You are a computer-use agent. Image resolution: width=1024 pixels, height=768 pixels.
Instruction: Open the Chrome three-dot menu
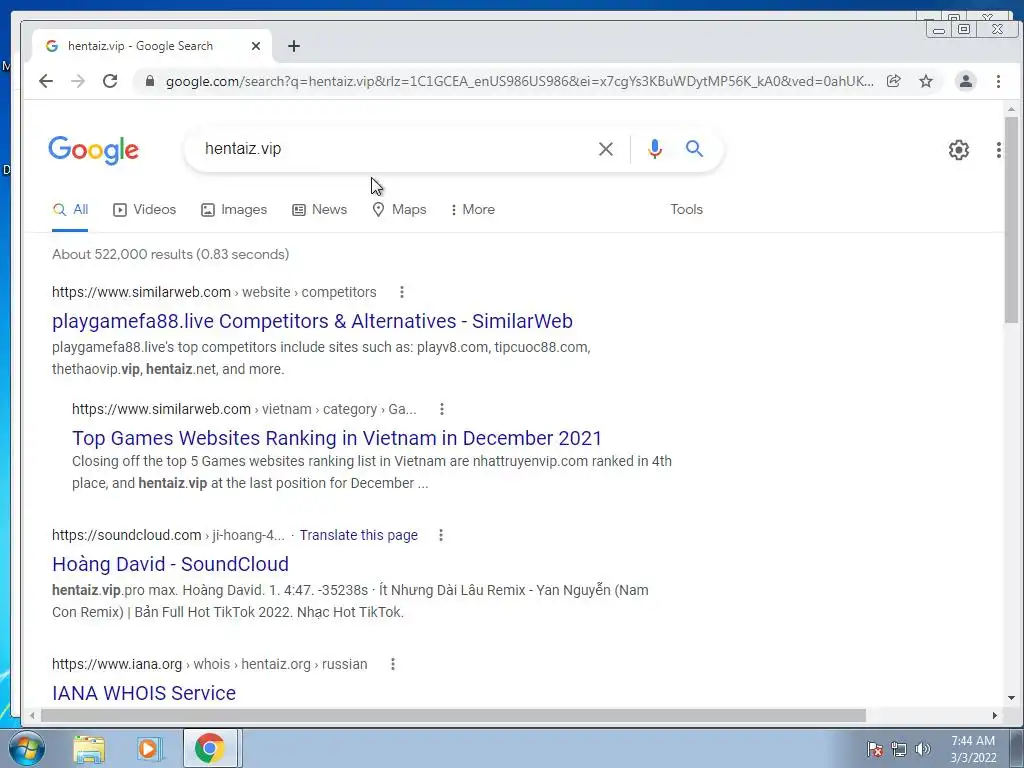[x=998, y=81]
